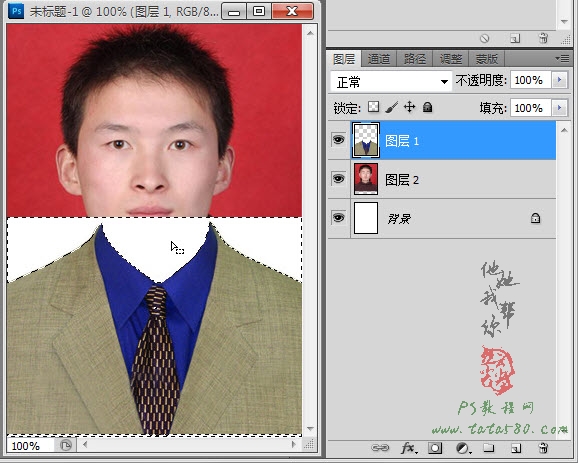Select the 背景 layer name
Screen dimensions: 578x463
[399, 219]
